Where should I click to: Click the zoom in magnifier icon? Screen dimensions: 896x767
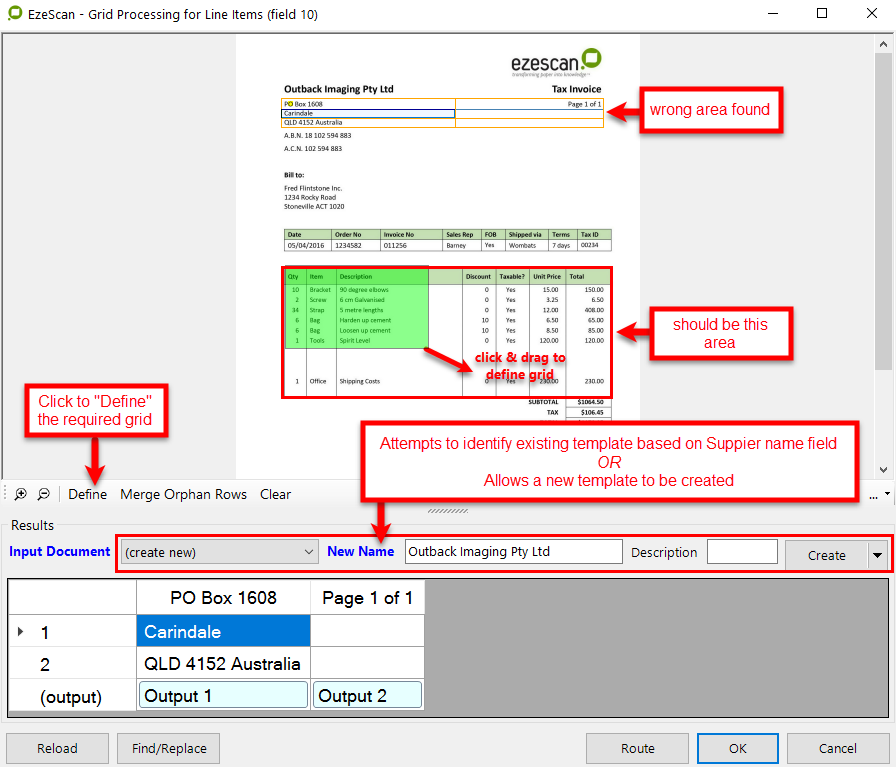21,494
